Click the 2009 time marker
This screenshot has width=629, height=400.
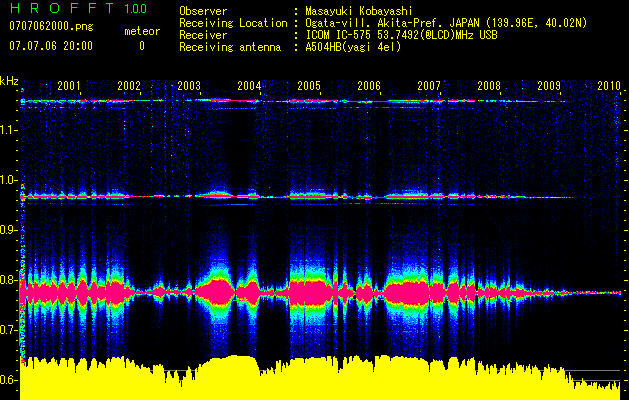coord(549,85)
